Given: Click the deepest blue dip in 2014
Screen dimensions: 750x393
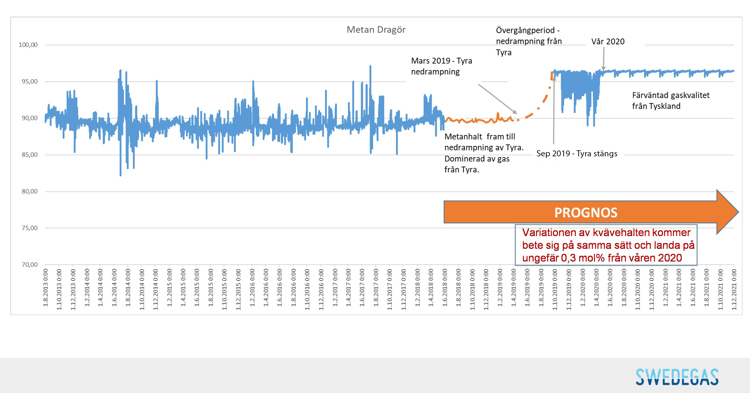Looking at the screenshot, I should [121, 175].
